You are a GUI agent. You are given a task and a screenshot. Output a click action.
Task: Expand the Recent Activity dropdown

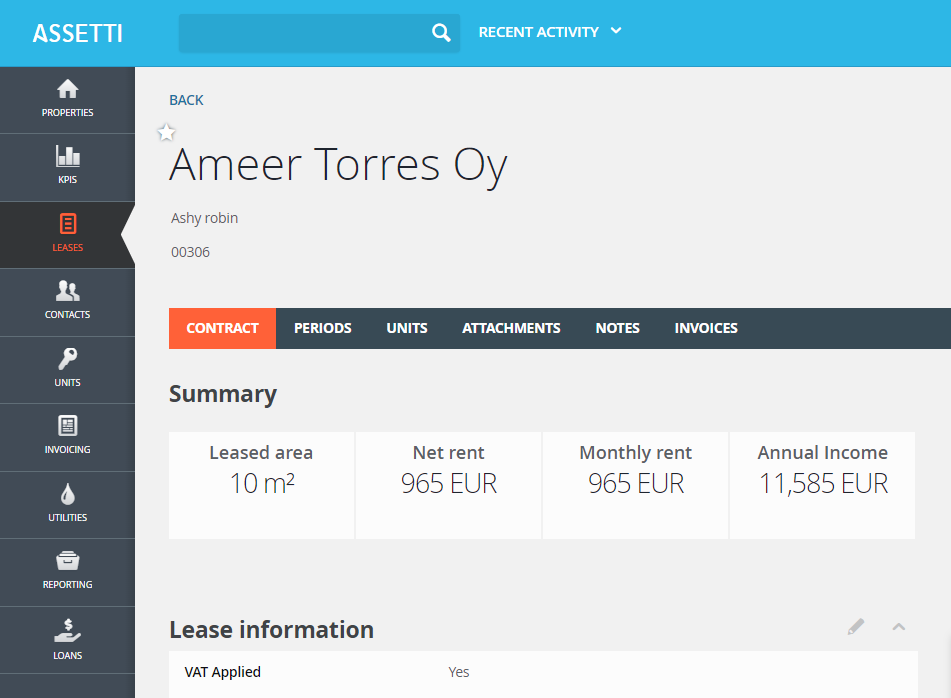tap(550, 32)
